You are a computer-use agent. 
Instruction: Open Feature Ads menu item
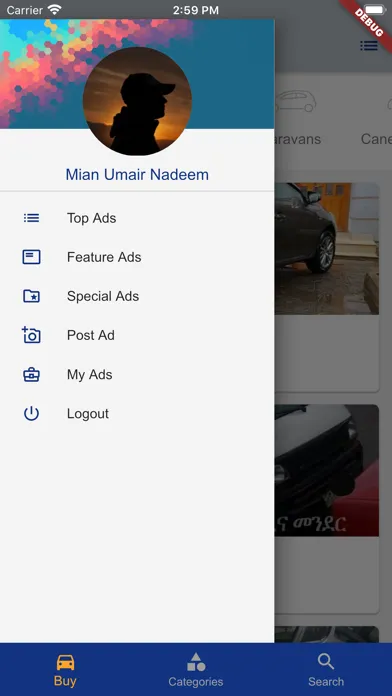click(137, 257)
